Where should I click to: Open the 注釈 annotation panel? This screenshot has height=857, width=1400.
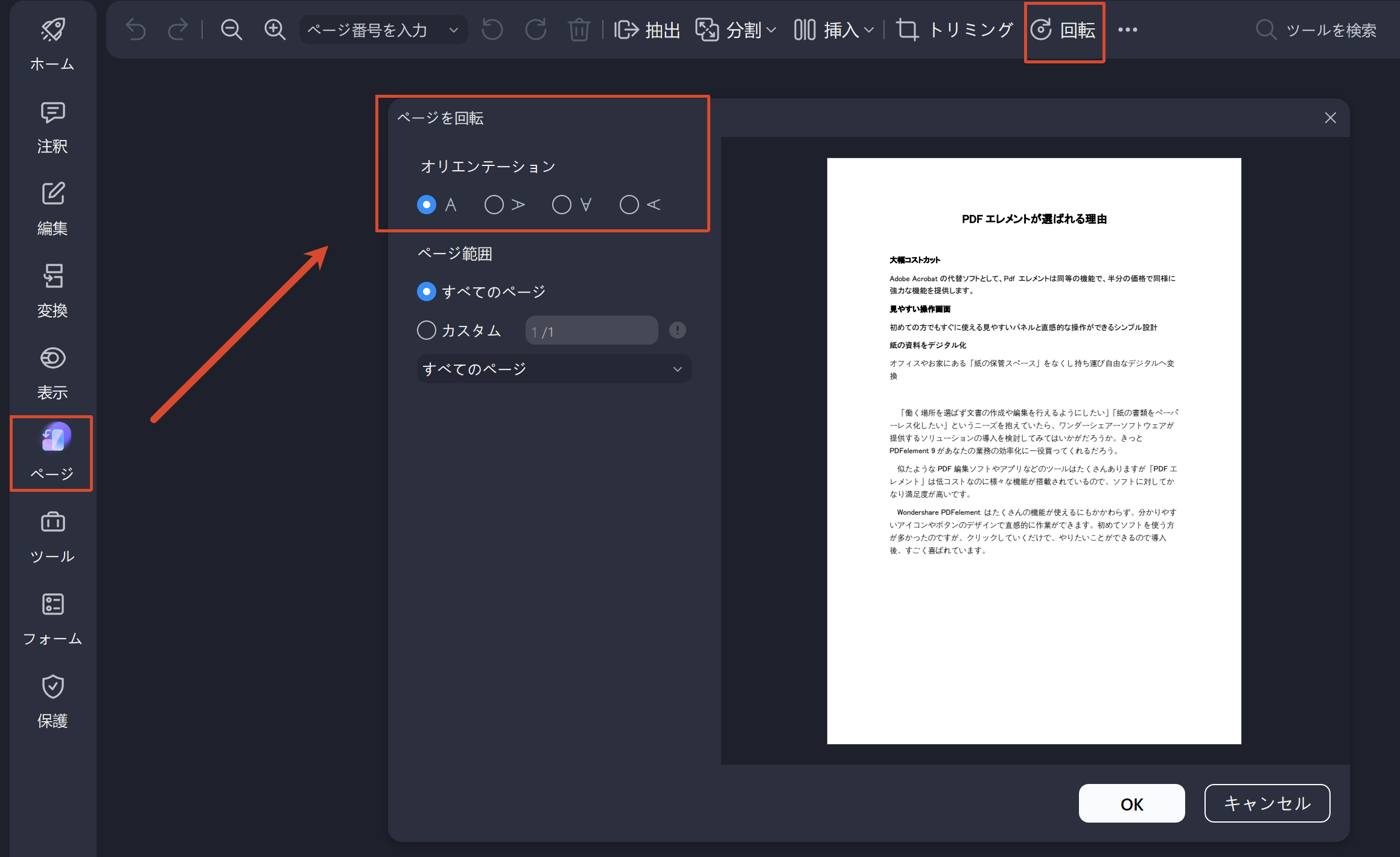pos(52,127)
